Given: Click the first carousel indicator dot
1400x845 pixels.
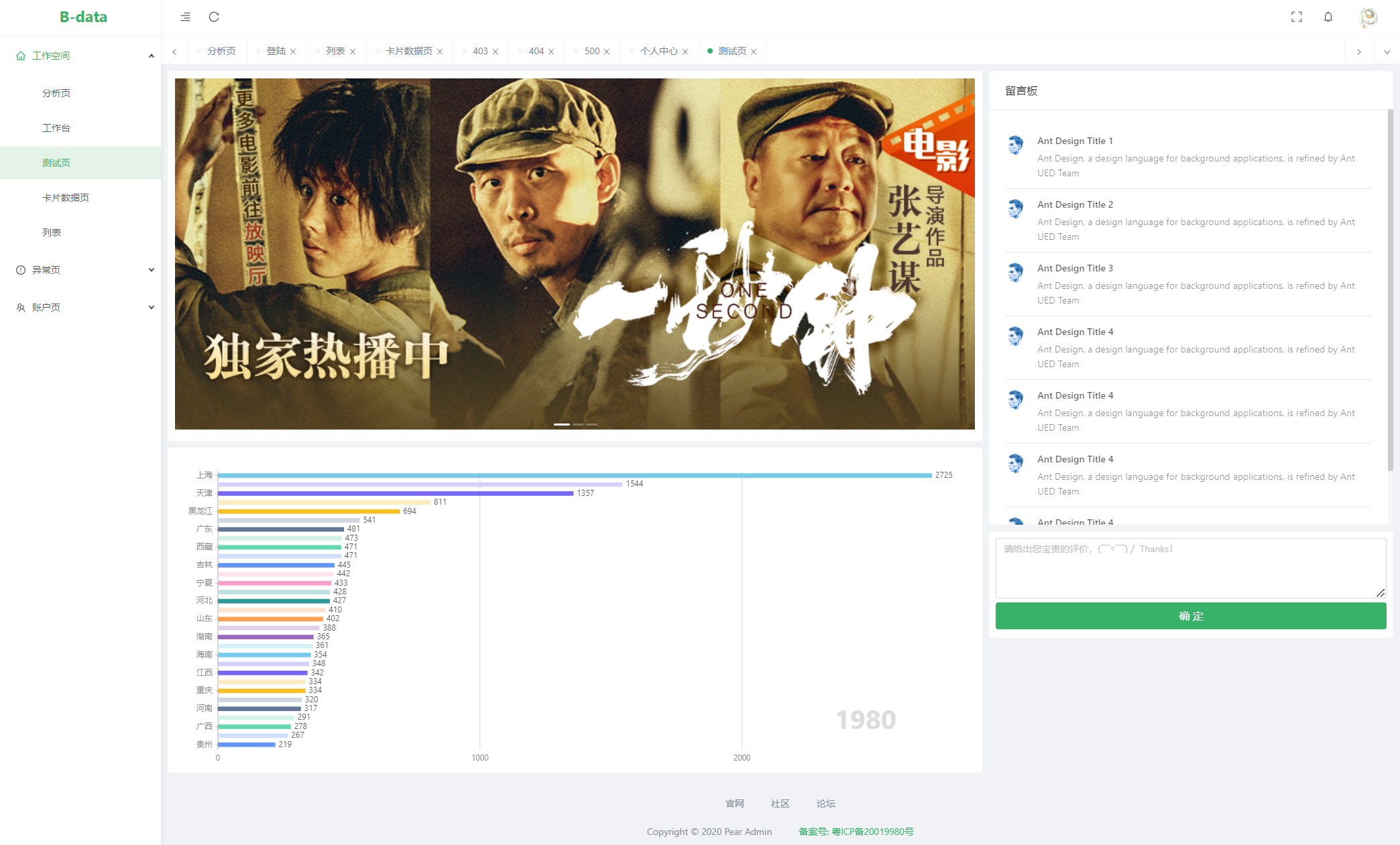Looking at the screenshot, I should tap(562, 424).
